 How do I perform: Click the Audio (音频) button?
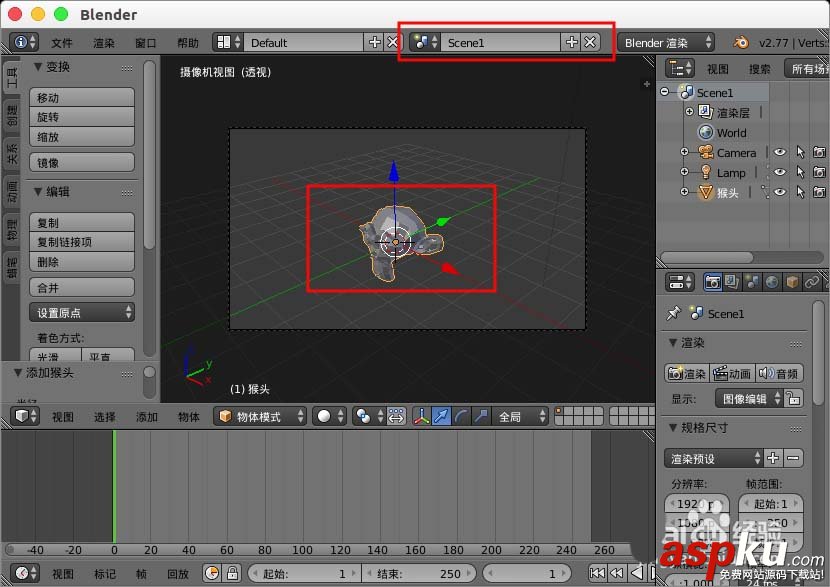(779, 373)
